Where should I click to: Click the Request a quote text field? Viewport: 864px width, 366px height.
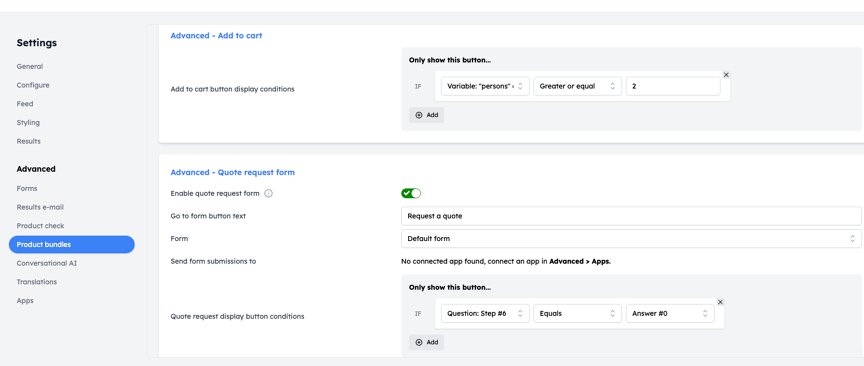click(x=631, y=216)
